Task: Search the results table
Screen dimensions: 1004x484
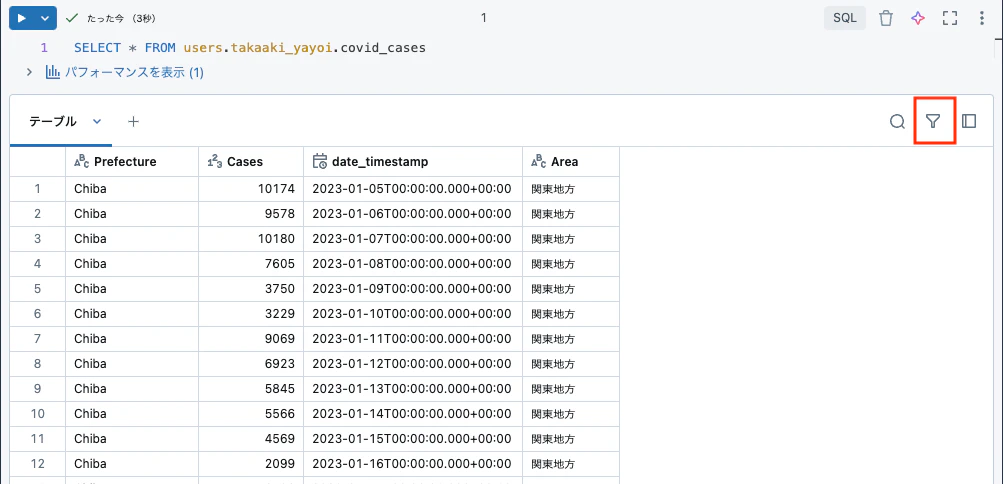Action: [897, 121]
